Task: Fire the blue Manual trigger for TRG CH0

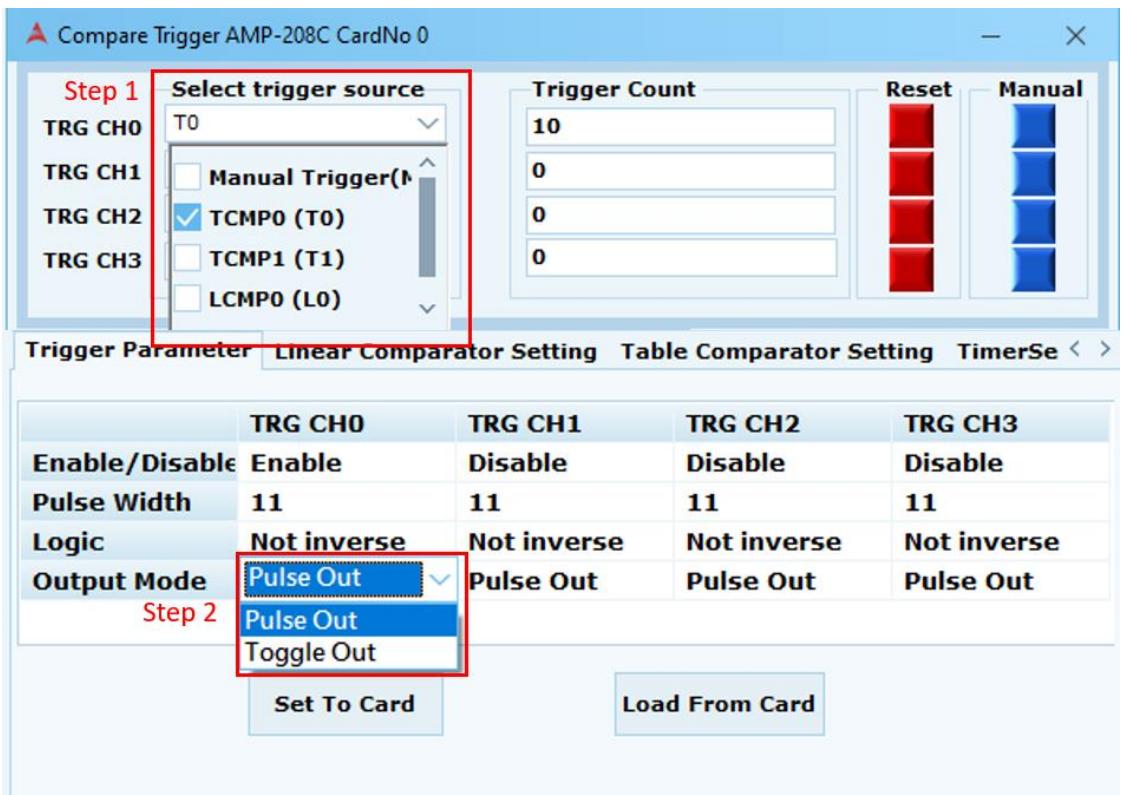Action: pyautogui.click(x=1033, y=127)
